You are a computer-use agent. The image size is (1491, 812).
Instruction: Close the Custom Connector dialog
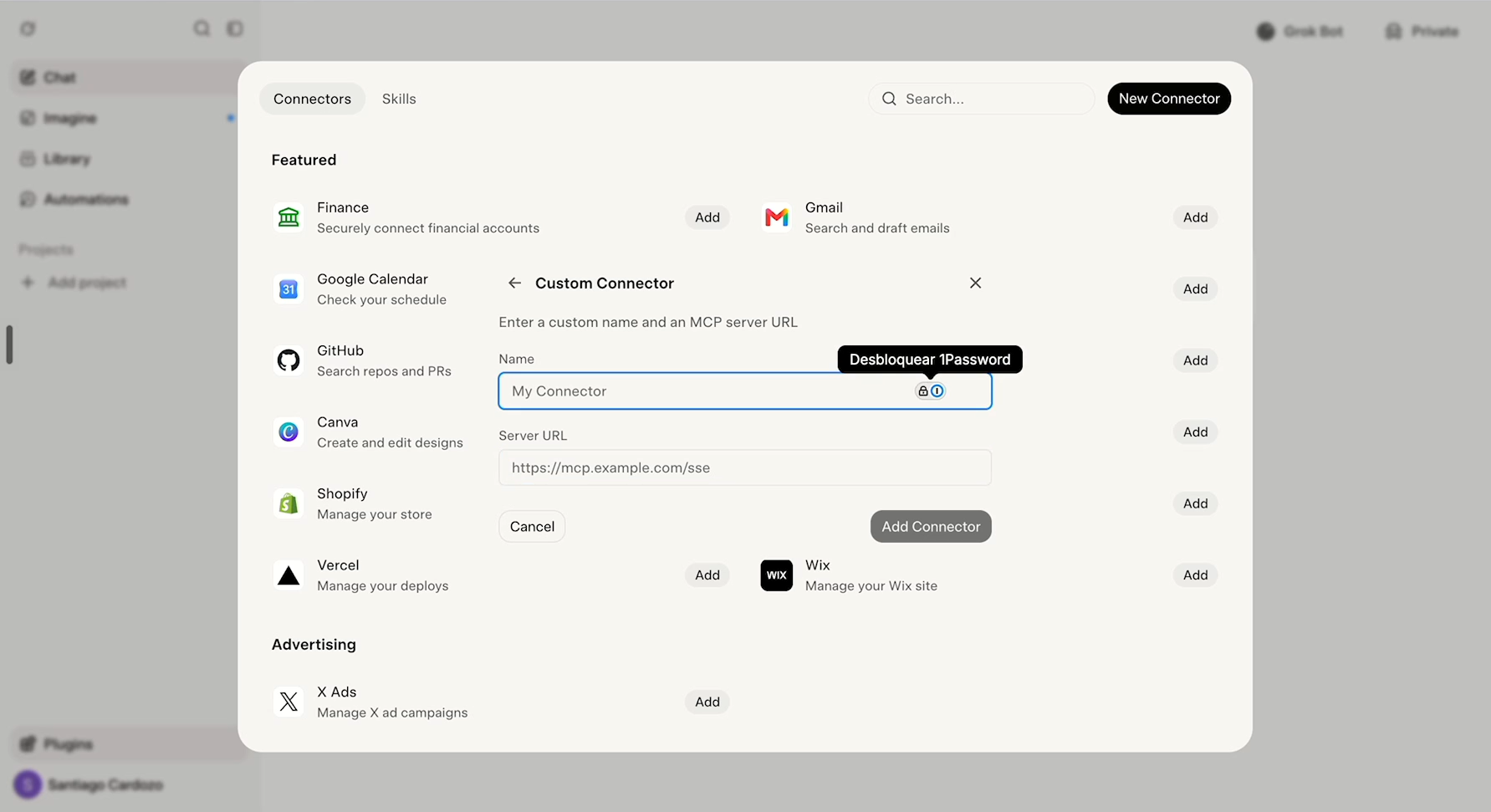pyautogui.click(x=975, y=283)
